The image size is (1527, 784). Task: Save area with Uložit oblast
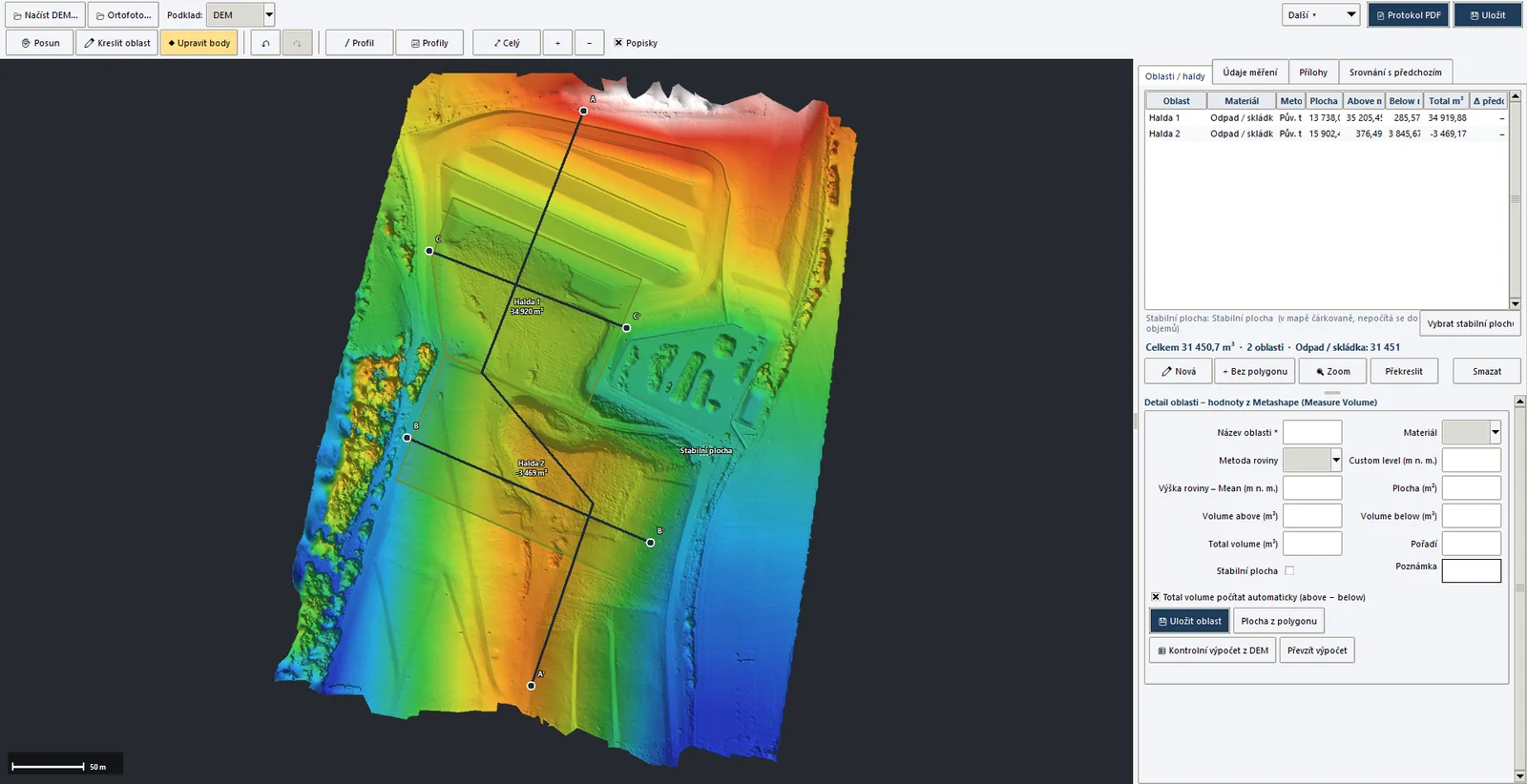[1189, 621]
